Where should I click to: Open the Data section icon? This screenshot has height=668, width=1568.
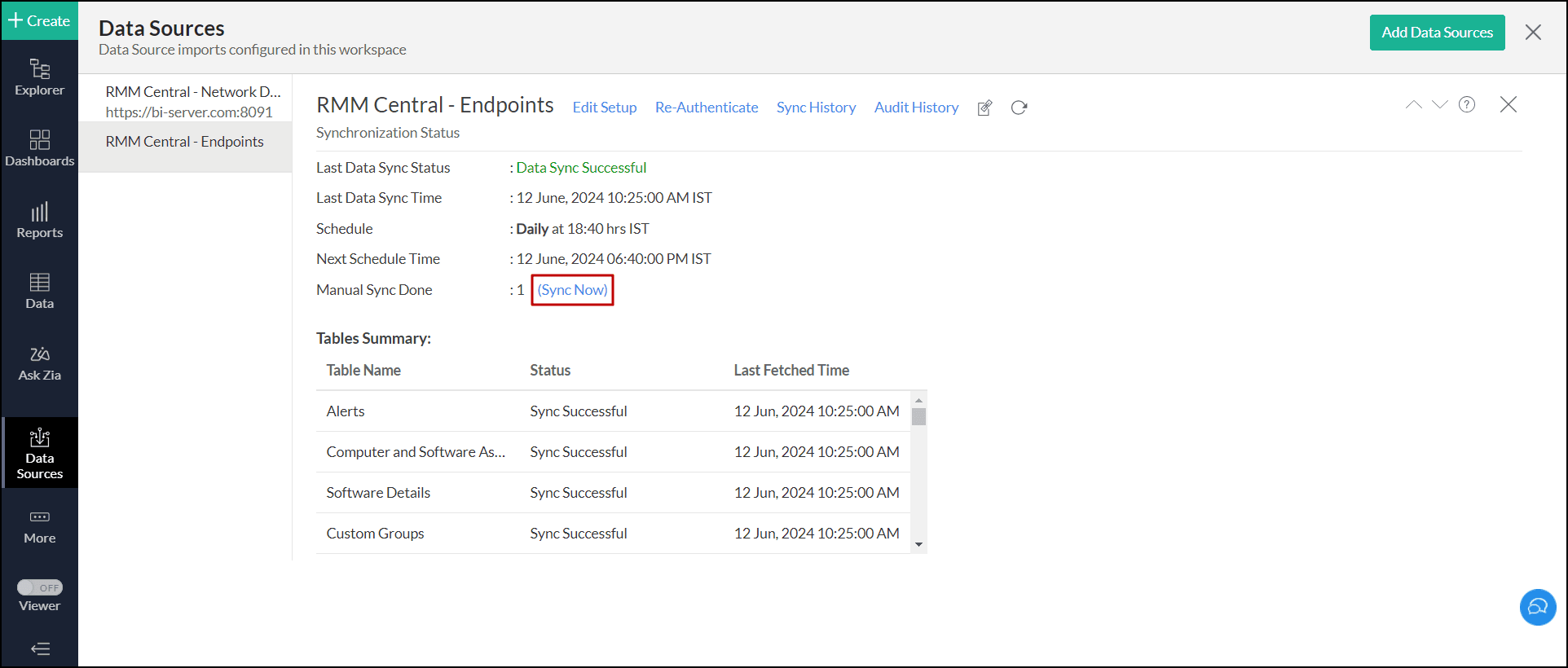39,291
